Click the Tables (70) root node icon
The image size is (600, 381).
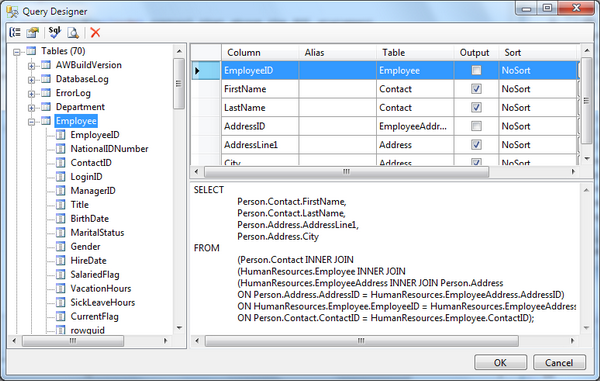(x=31, y=51)
